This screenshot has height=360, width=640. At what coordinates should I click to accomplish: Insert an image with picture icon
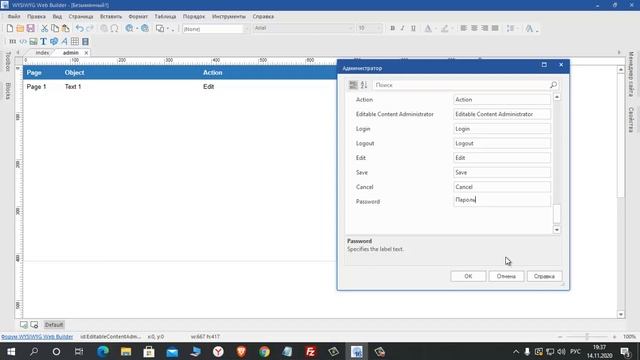[33, 41]
